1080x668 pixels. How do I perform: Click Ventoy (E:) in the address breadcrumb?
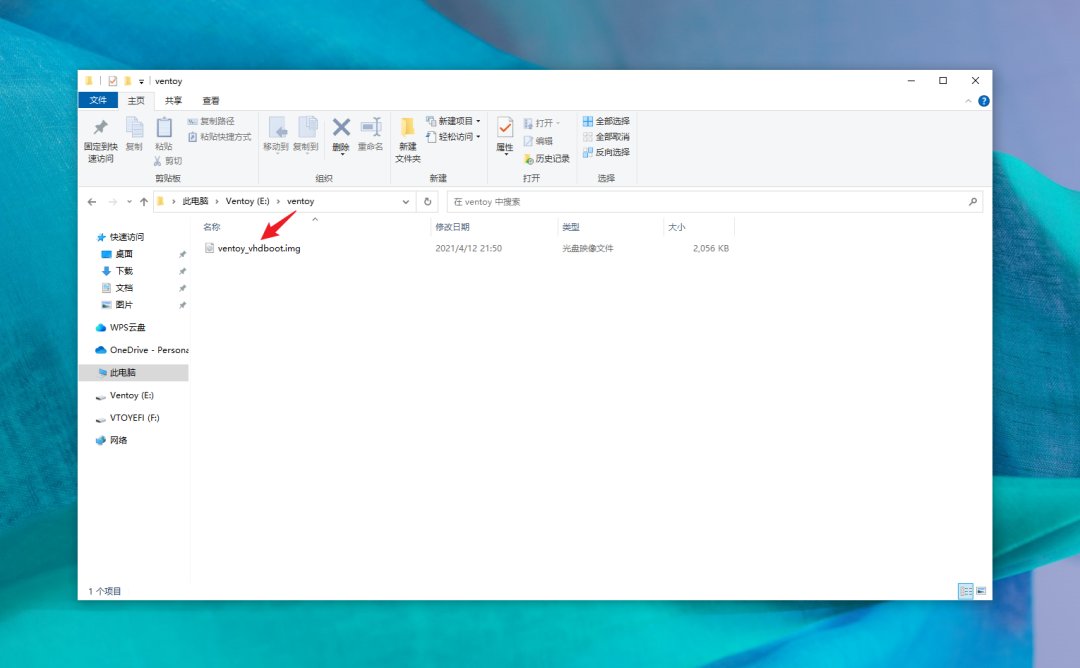pyautogui.click(x=247, y=202)
